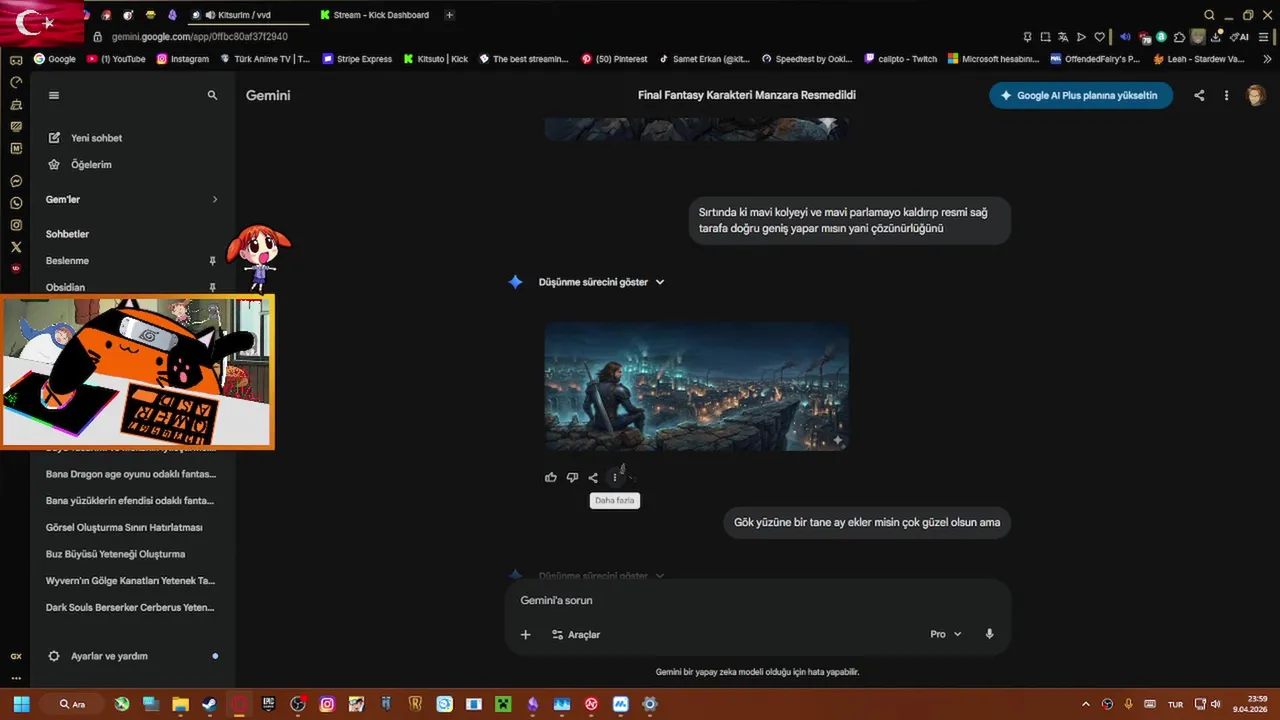
Task: Open Dark Souls Berserker Cerberus chat
Action: click(130, 608)
